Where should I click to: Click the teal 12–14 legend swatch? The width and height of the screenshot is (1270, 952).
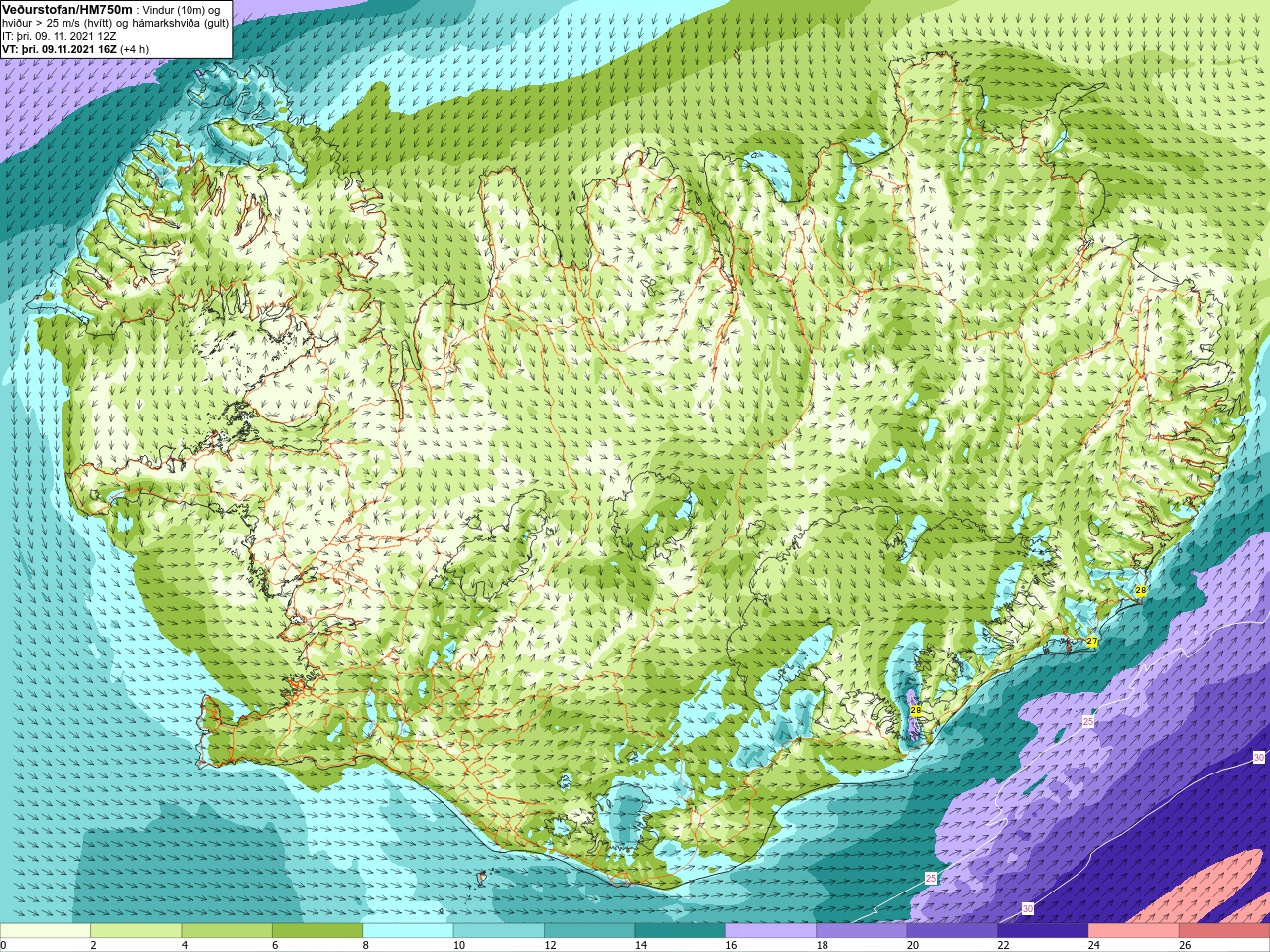[589, 931]
